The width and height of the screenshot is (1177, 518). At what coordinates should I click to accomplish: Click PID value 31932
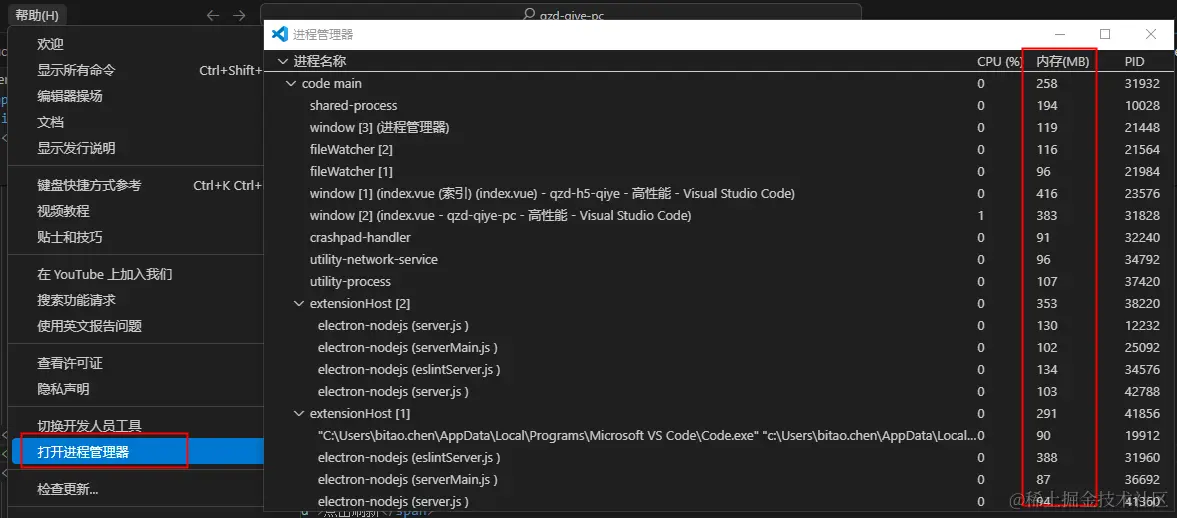[x=1142, y=83]
